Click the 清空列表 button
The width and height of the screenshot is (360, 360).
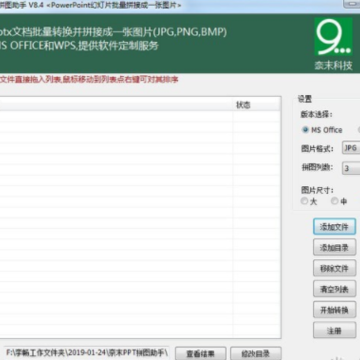click(334, 289)
